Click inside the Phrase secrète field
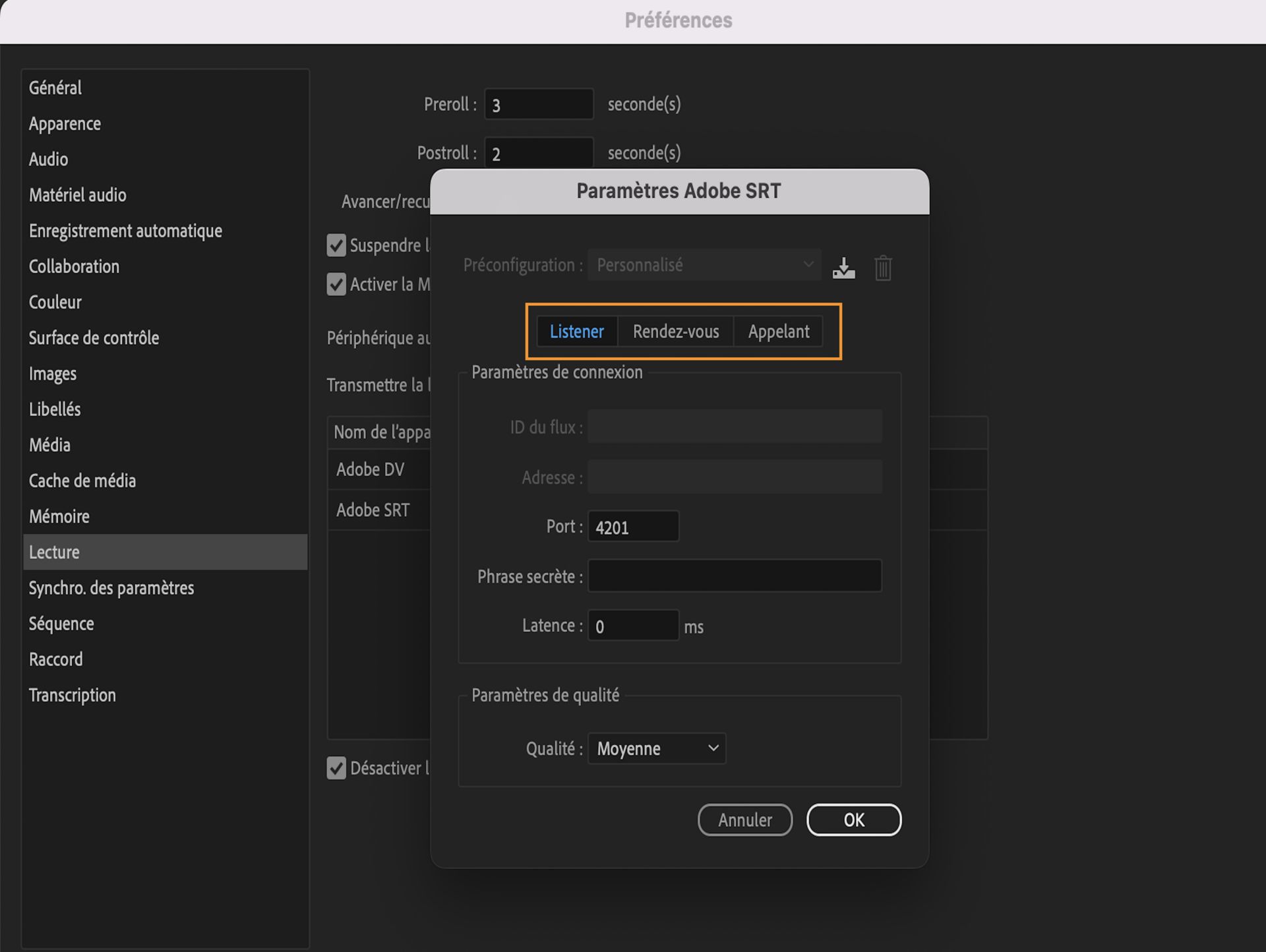 [x=734, y=576]
